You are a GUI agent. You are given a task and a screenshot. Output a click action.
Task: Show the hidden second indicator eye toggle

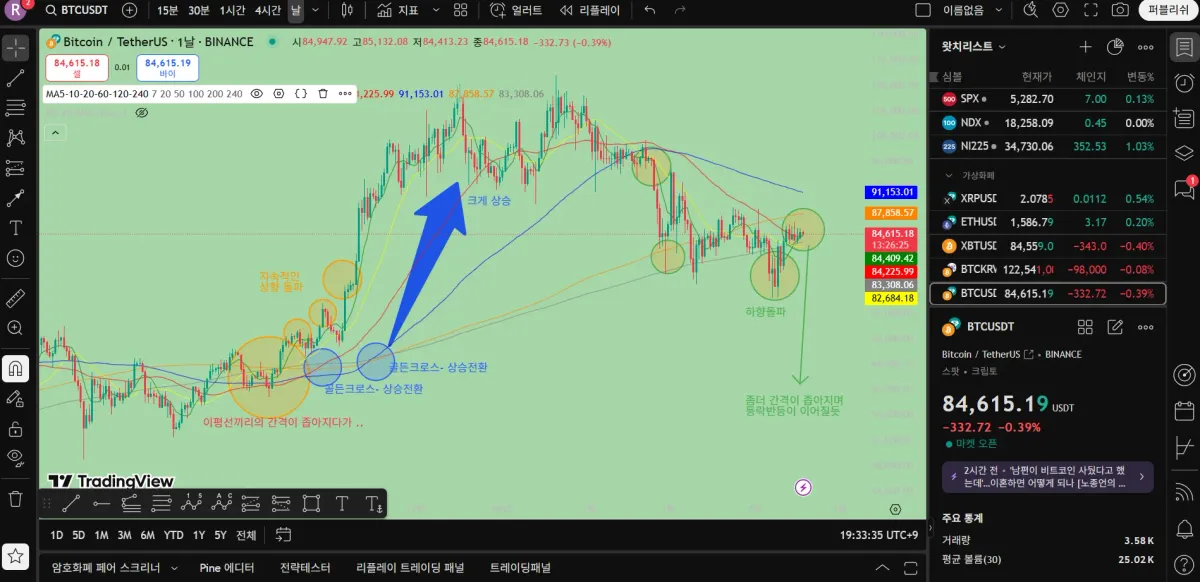click(141, 113)
